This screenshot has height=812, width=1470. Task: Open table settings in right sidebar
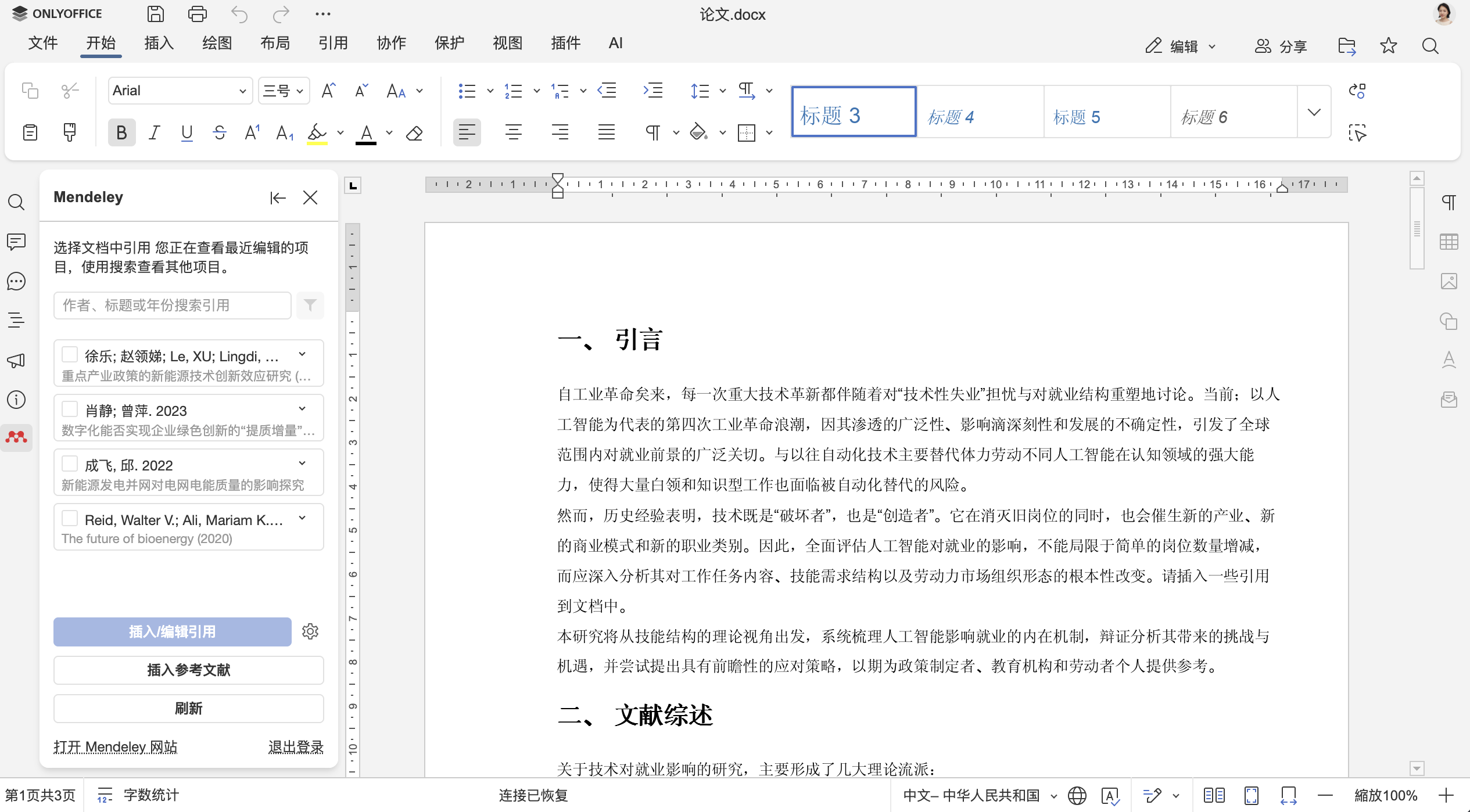click(1449, 242)
